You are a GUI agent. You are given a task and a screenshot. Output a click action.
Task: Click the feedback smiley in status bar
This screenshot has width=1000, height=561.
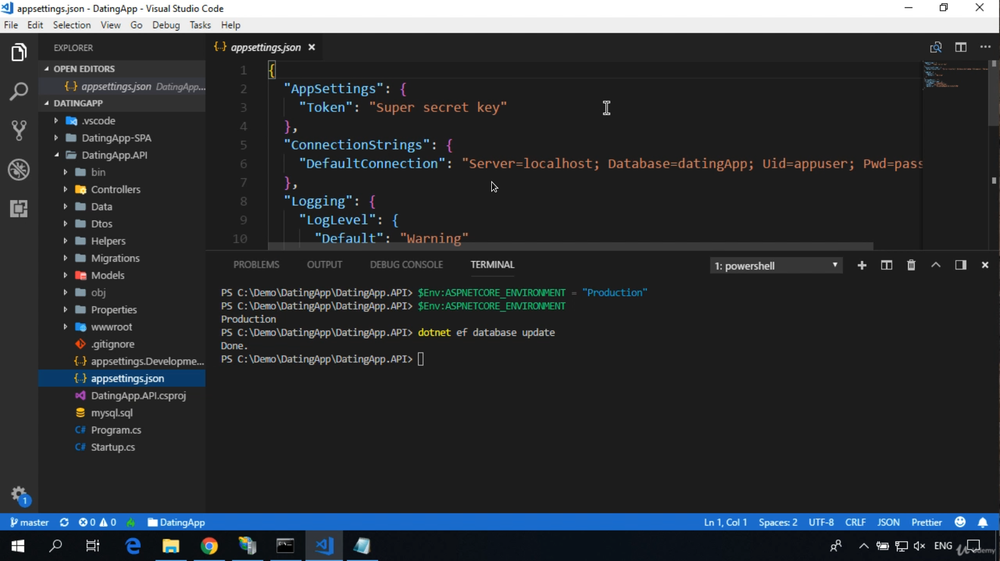(x=960, y=522)
